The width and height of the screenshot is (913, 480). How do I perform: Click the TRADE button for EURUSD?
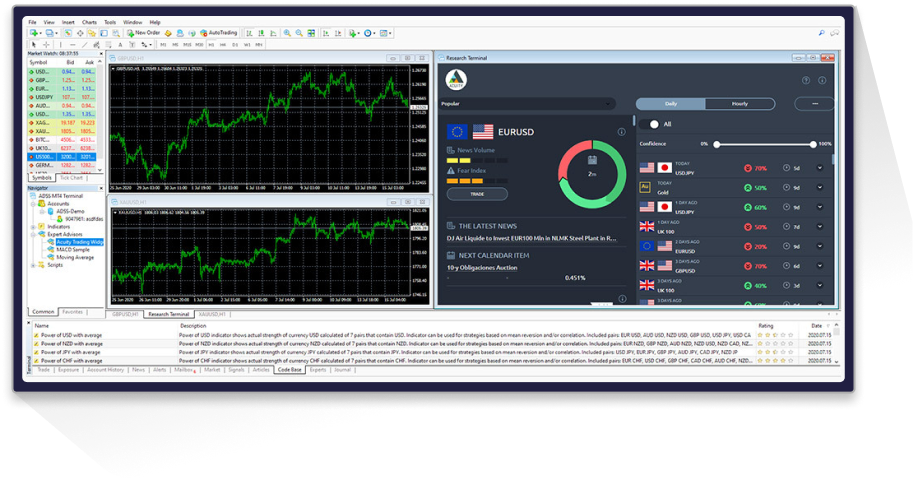[477, 194]
